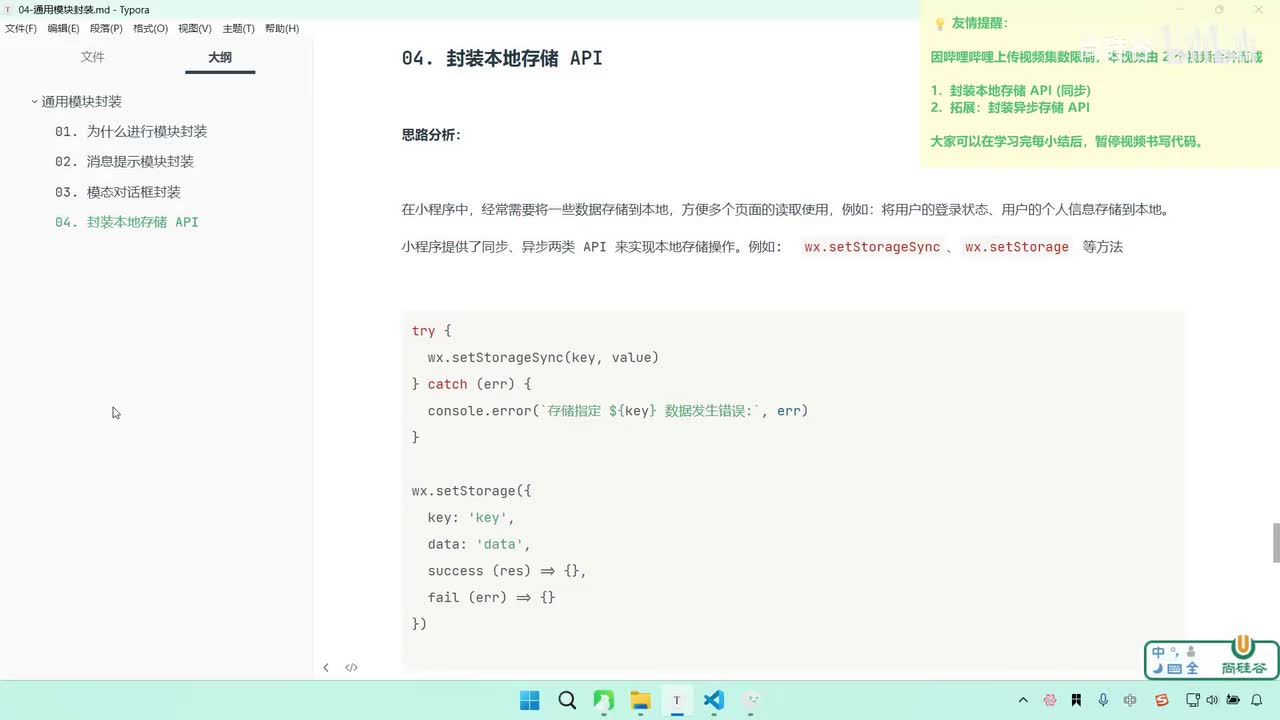Open the 帮助(H) menu
The height and width of the screenshot is (720, 1280).
(282, 28)
